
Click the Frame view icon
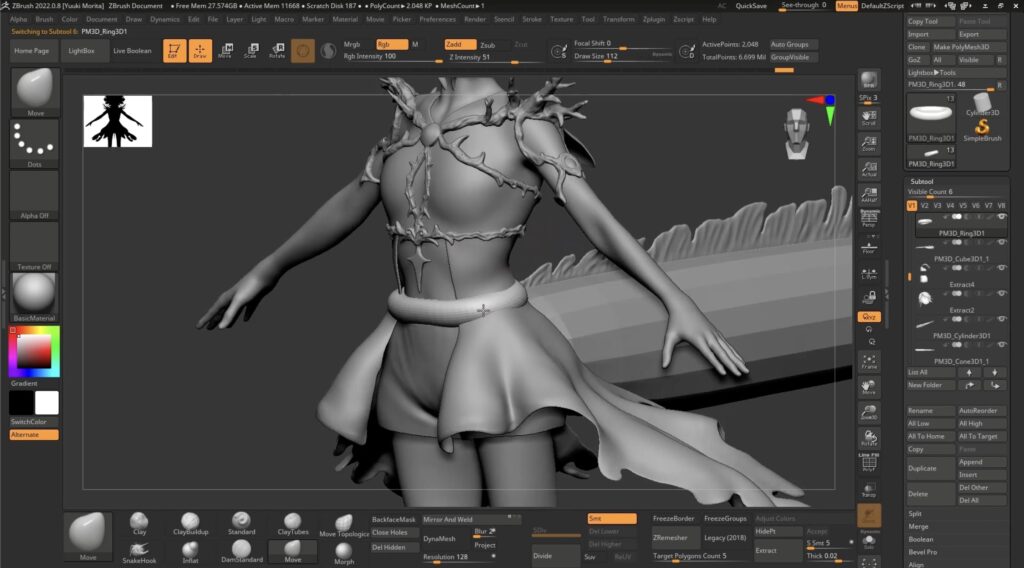tap(869, 360)
